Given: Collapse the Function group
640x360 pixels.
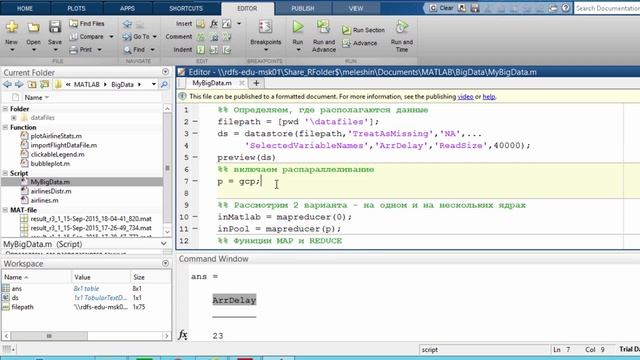Looking at the screenshot, I should [5, 127].
